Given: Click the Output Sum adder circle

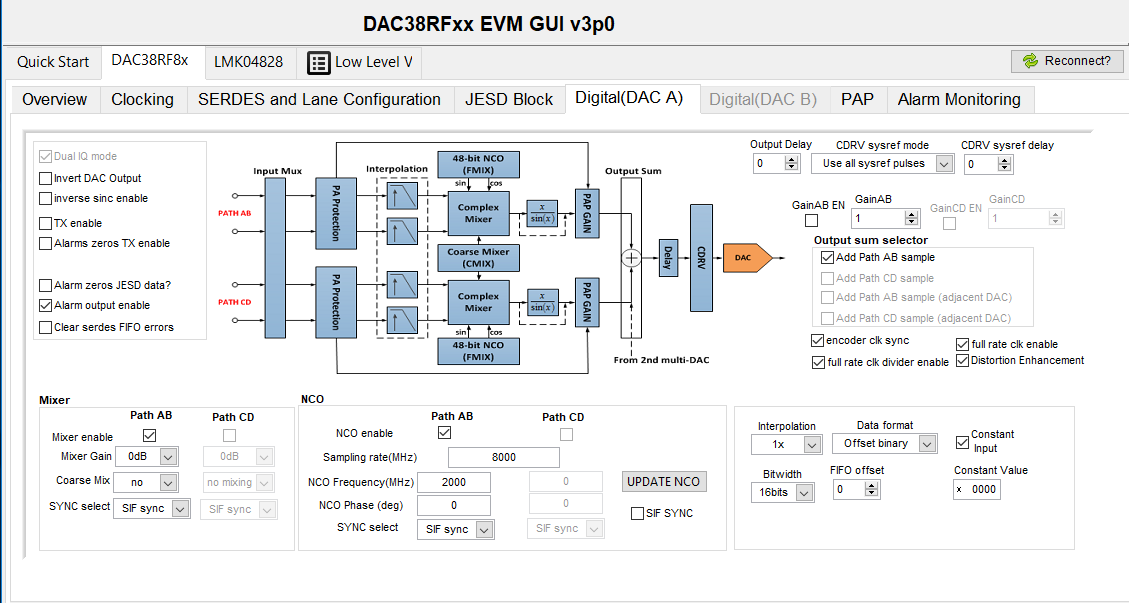Looking at the screenshot, I should pos(631,257).
